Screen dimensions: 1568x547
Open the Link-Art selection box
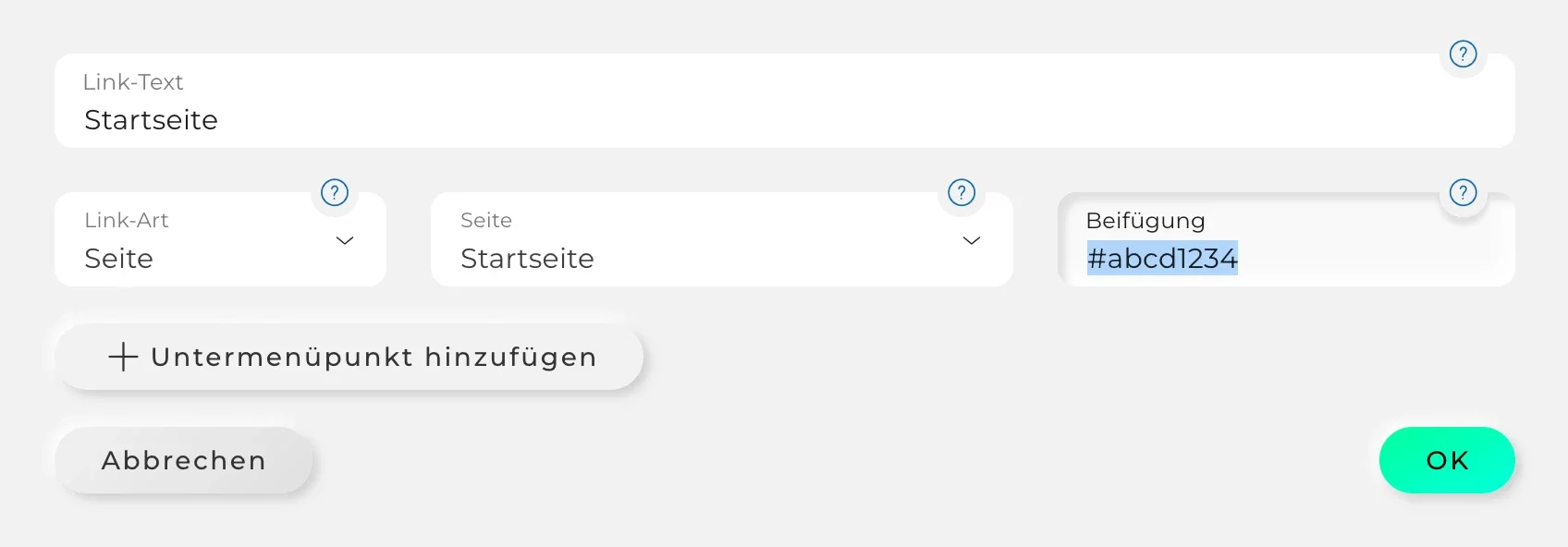220,239
